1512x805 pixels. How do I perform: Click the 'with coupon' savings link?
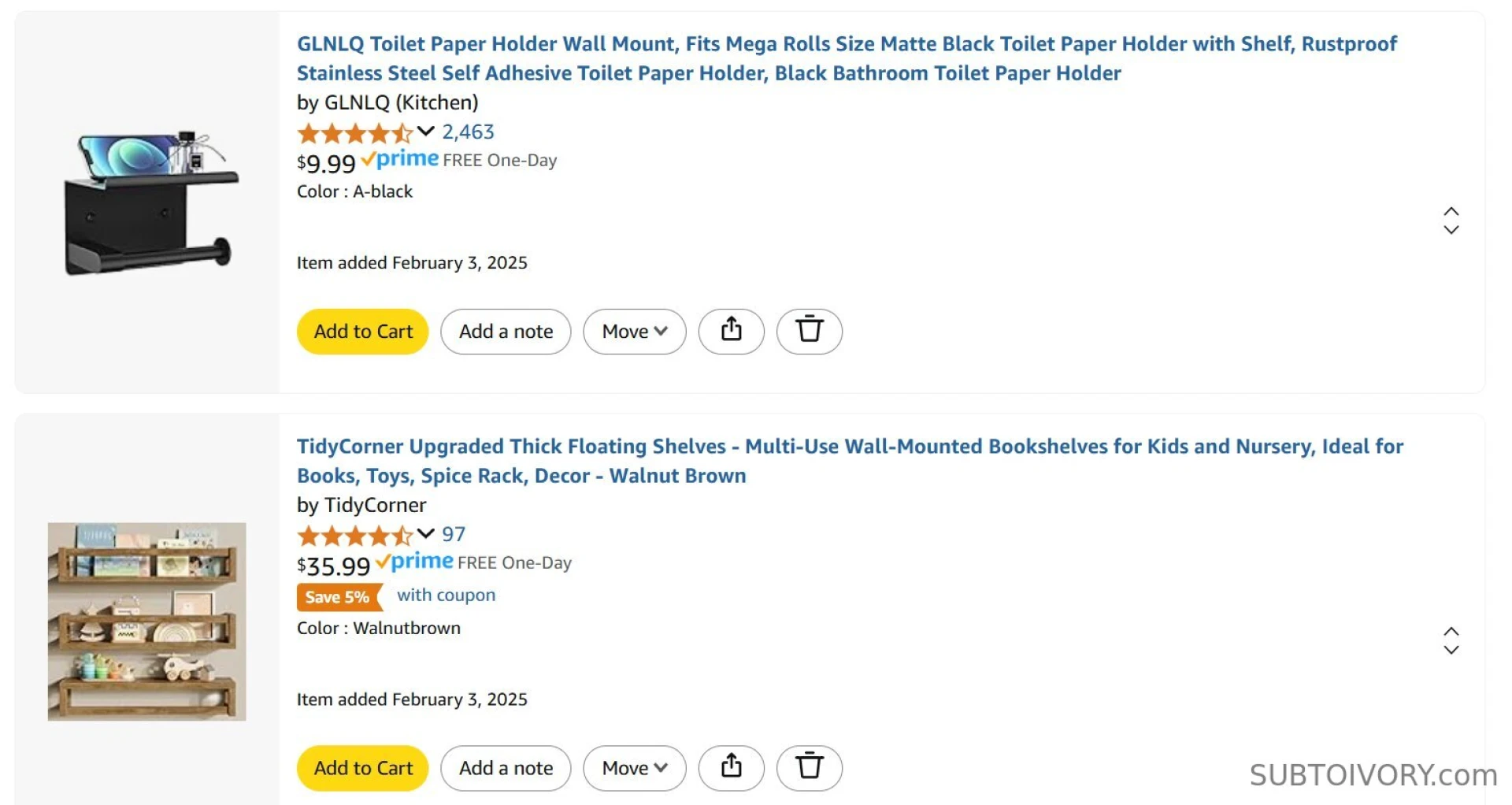click(446, 595)
